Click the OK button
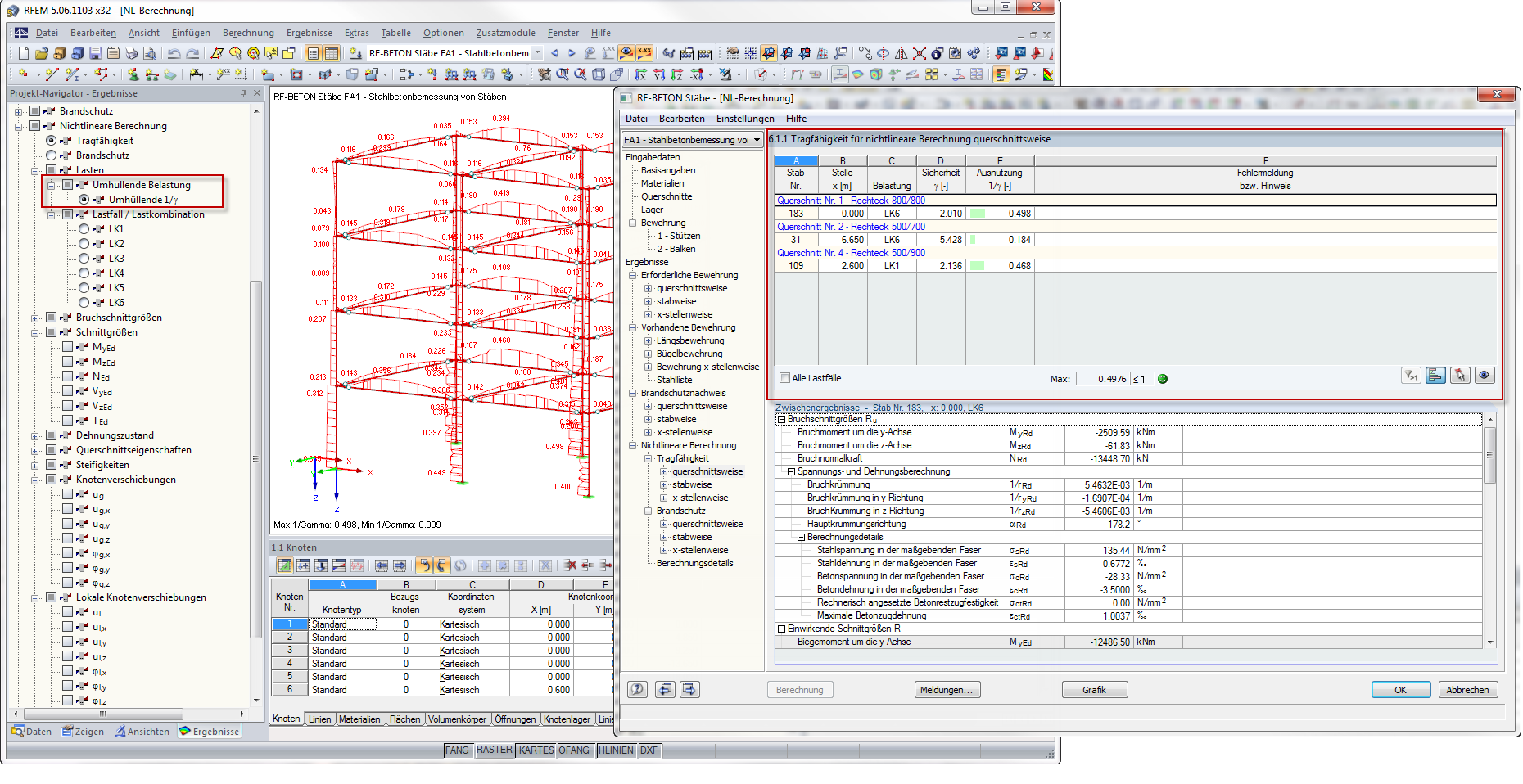The width and height of the screenshot is (1523, 784). 1401,690
